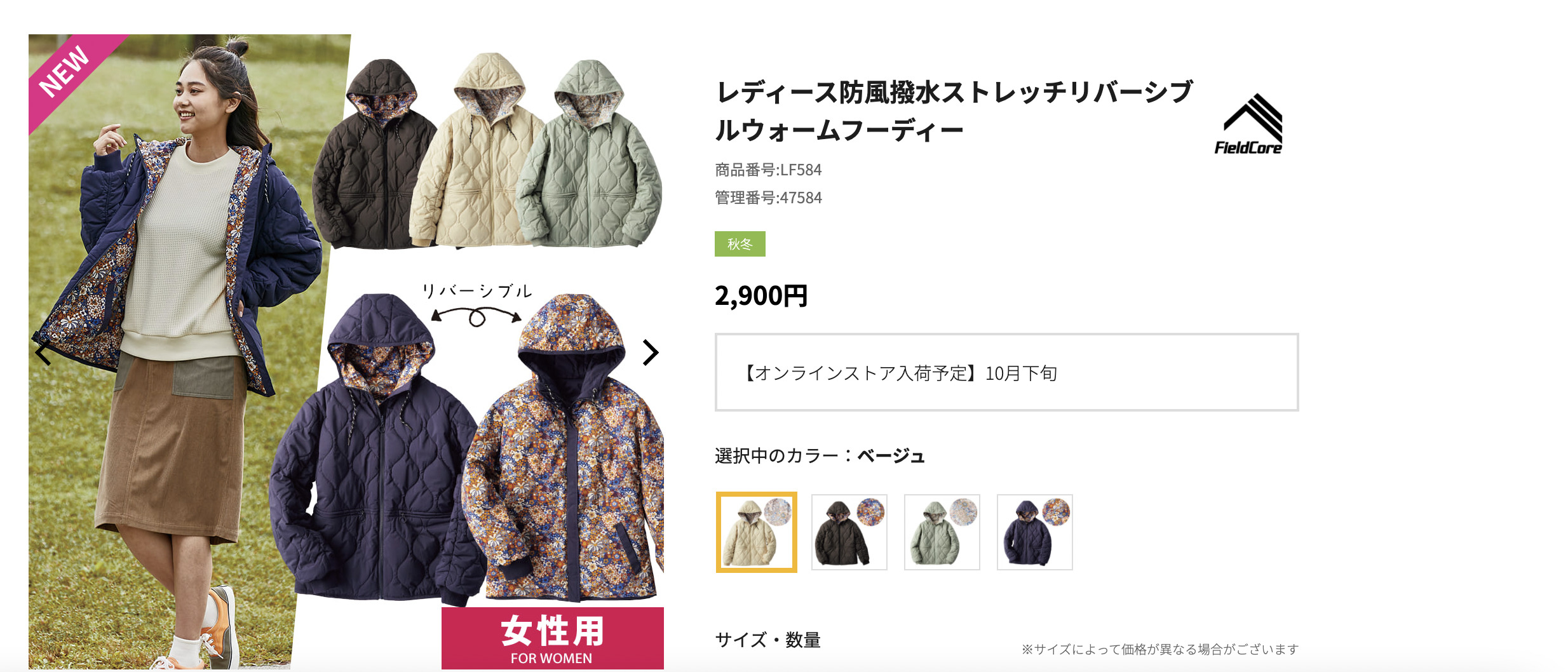Advance to next product image with right arrow

point(650,353)
